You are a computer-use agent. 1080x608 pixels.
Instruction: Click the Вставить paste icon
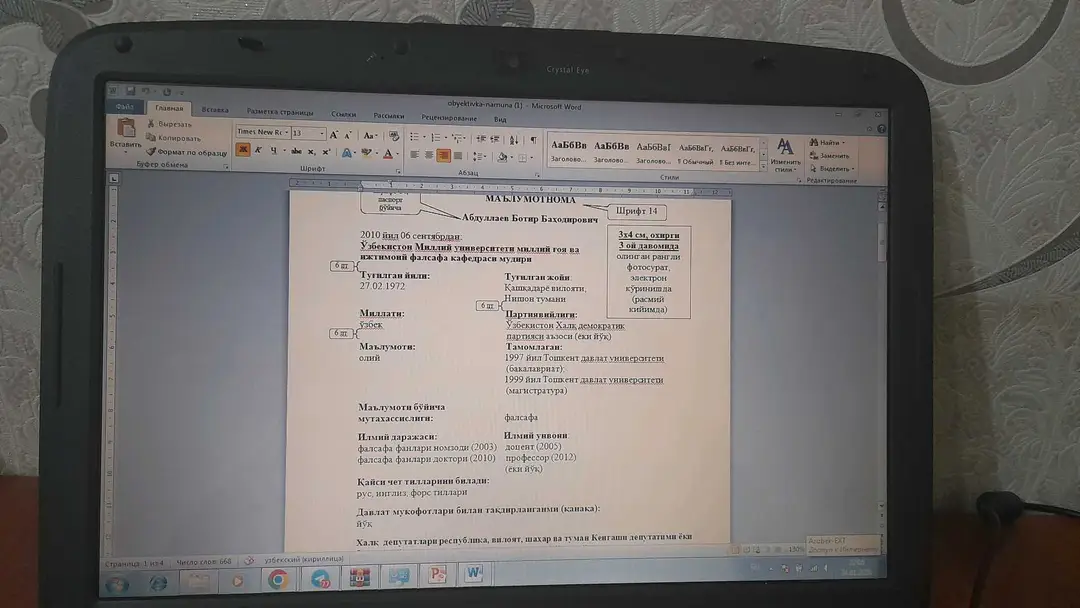click(125, 133)
